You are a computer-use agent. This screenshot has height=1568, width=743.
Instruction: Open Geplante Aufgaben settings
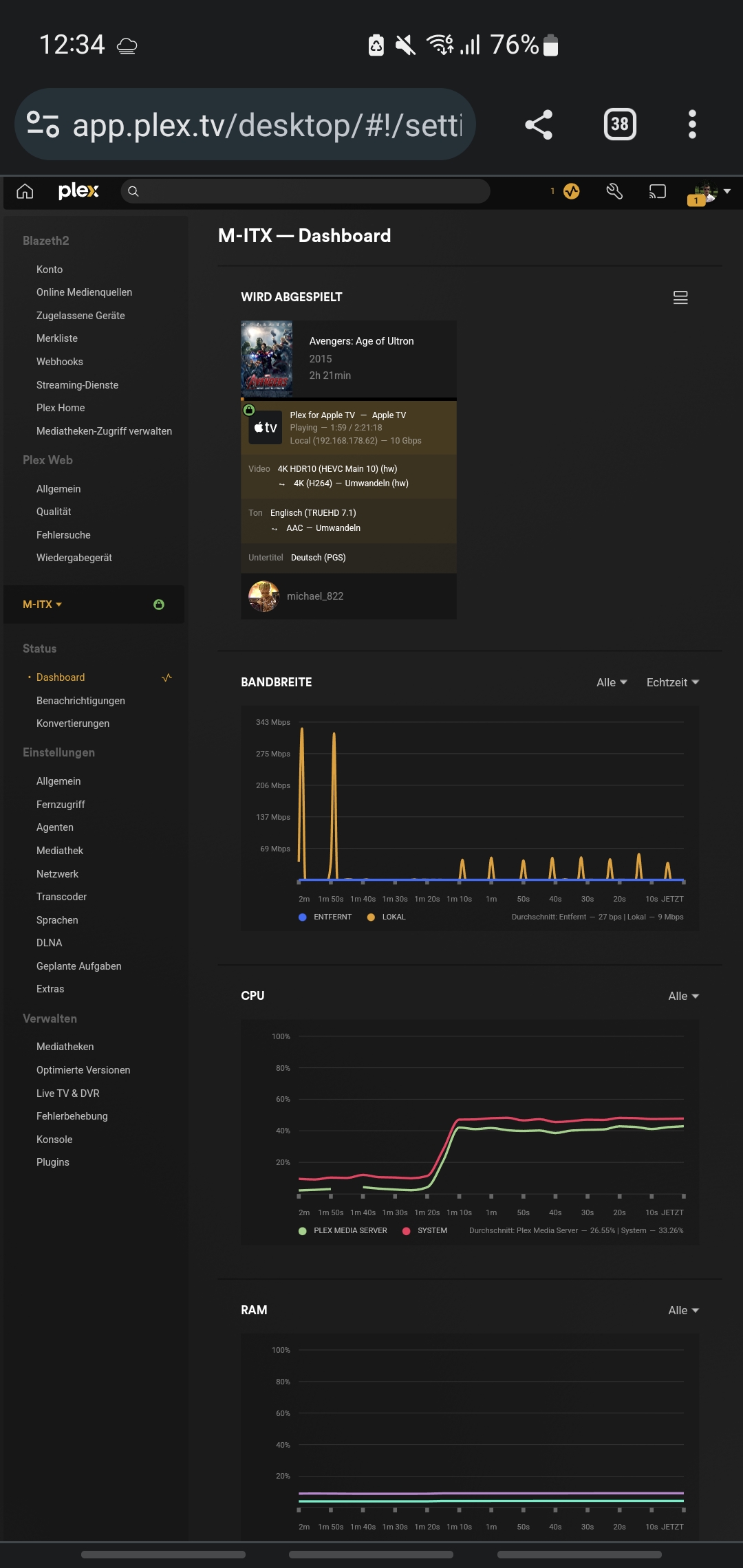click(79, 966)
